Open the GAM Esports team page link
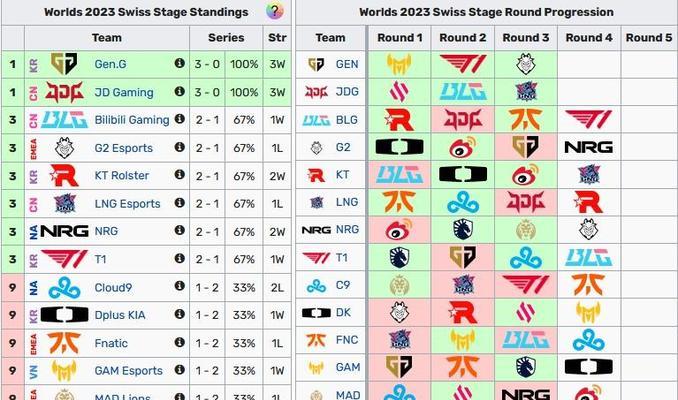Viewport: 678px width, 400px height. click(x=128, y=371)
